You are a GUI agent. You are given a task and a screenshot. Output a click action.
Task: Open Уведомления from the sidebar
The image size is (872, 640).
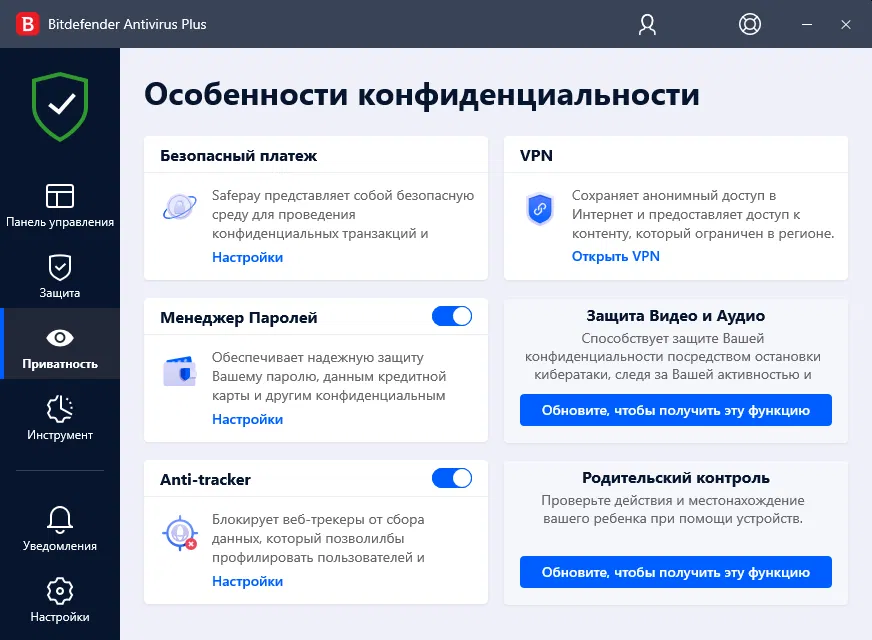(x=60, y=529)
